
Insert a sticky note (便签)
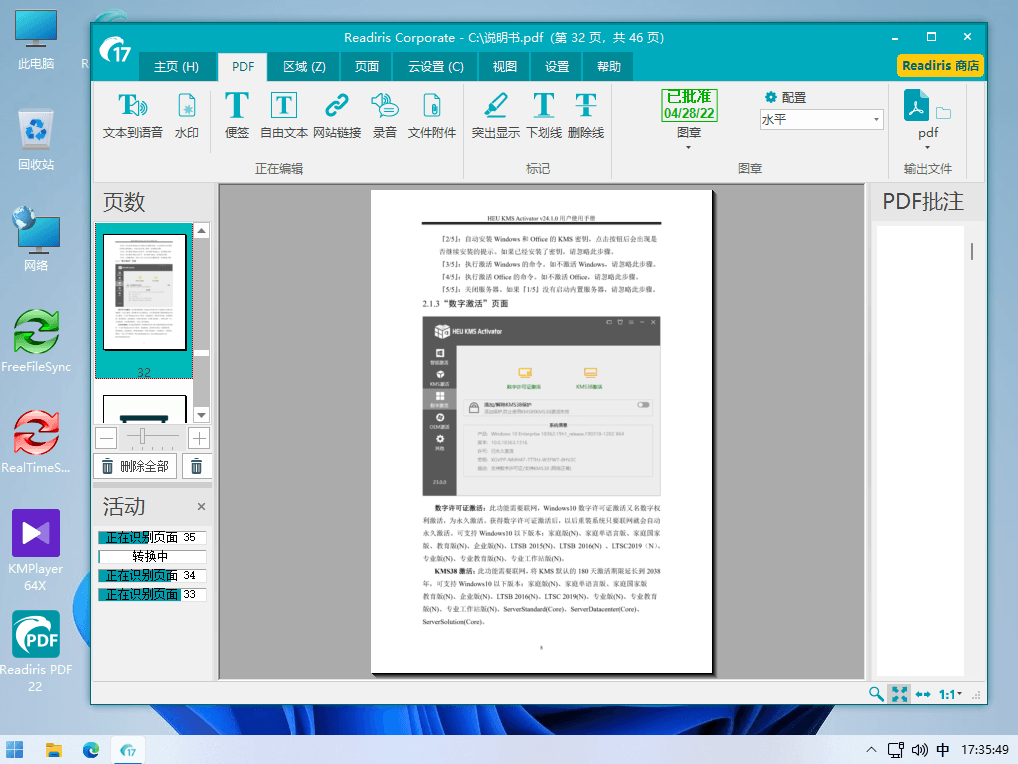coord(236,115)
